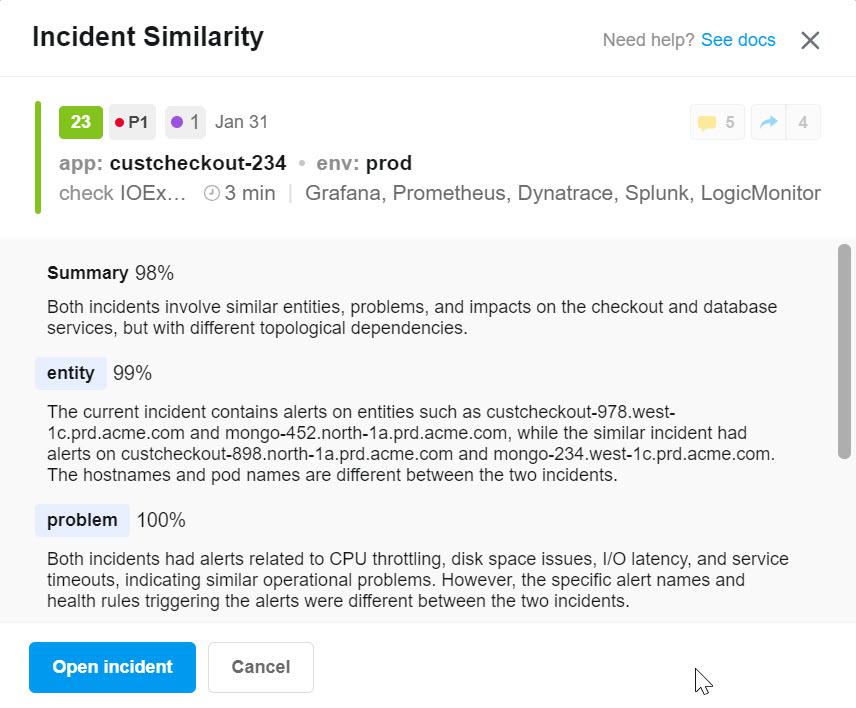856x708 pixels.
Task: Dismiss the dialog using Cancel
Action: (x=260, y=667)
